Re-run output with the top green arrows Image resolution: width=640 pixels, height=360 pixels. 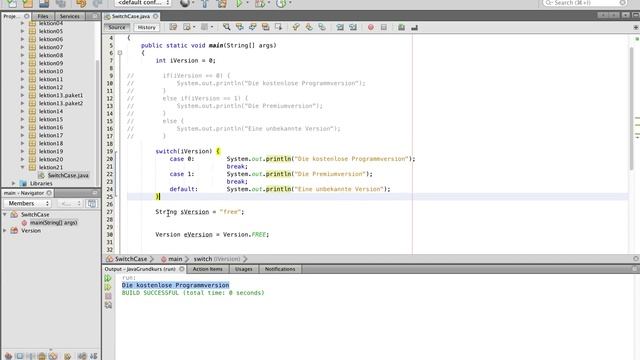coord(108,278)
